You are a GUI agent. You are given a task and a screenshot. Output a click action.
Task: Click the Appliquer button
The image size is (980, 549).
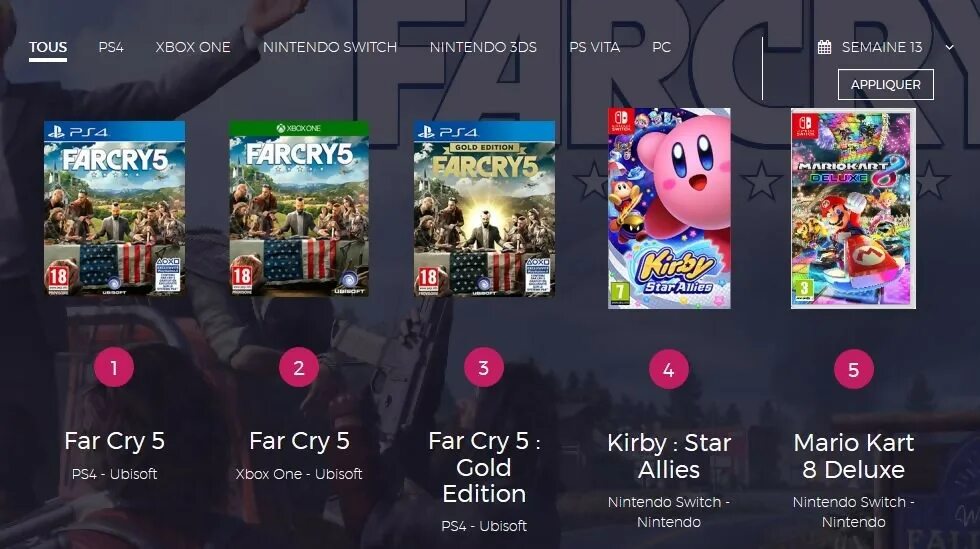[x=886, y=84]
